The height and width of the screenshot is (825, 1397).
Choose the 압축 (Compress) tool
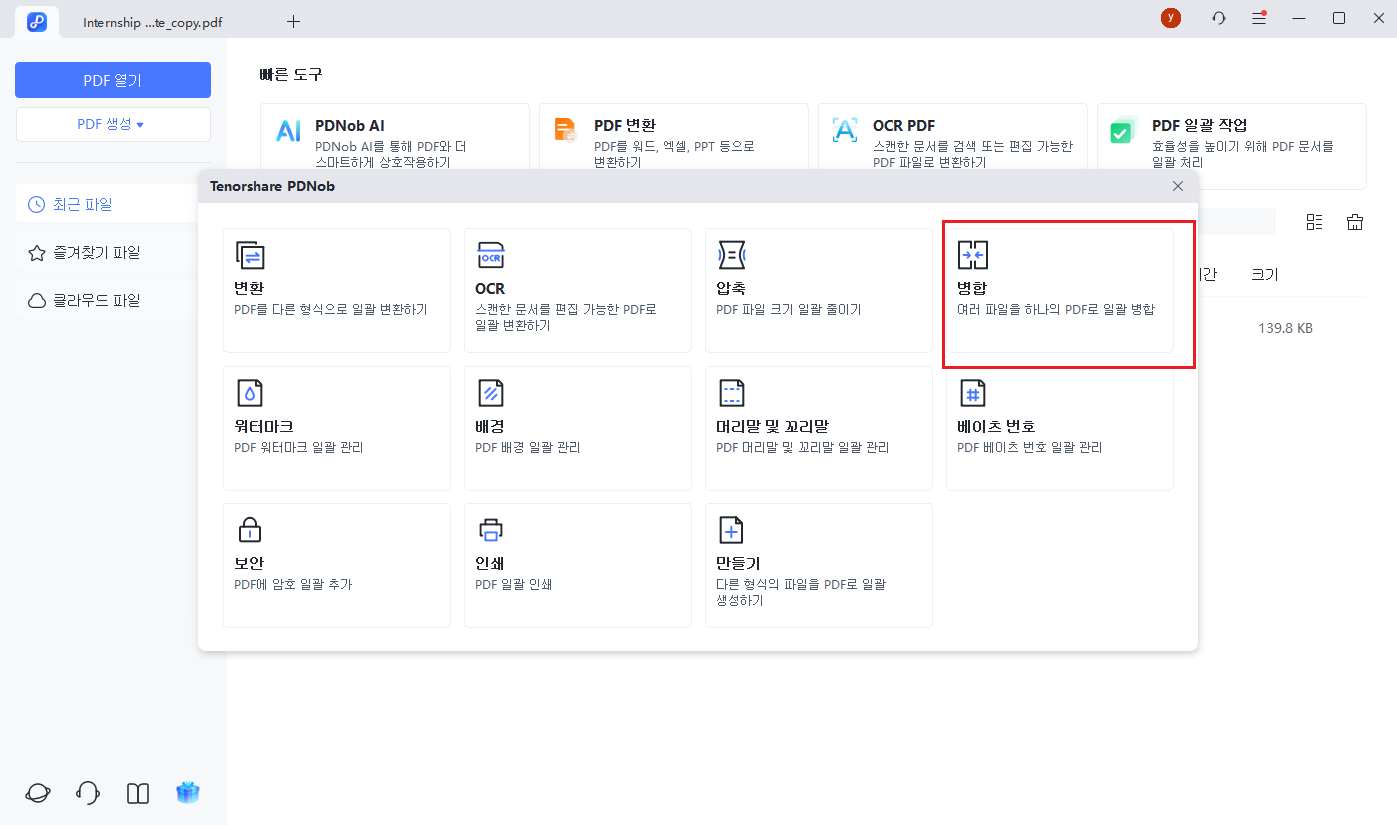(818, 290)
